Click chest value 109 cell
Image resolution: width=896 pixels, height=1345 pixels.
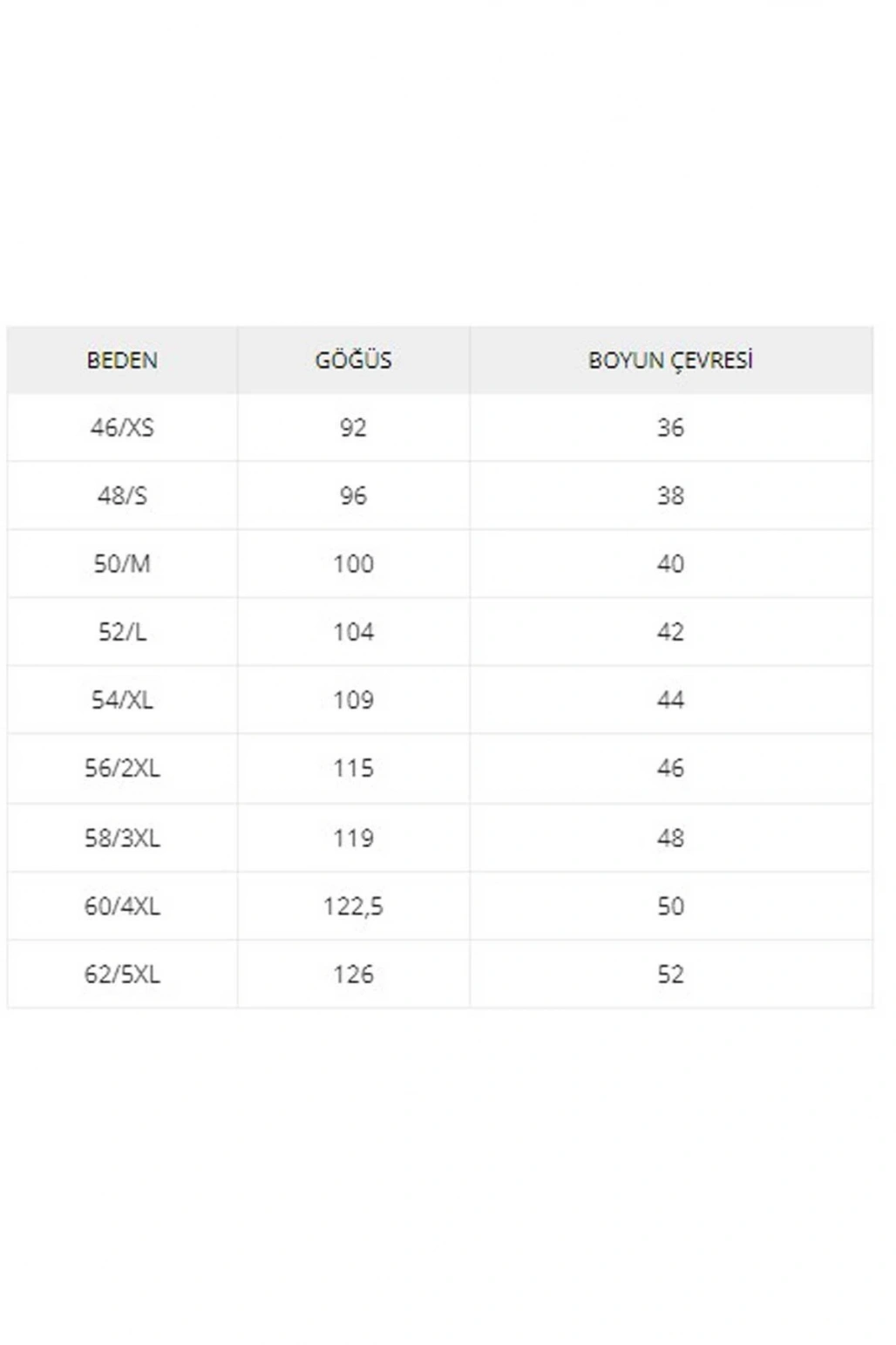pyautogui.click(x=353, y=700)
